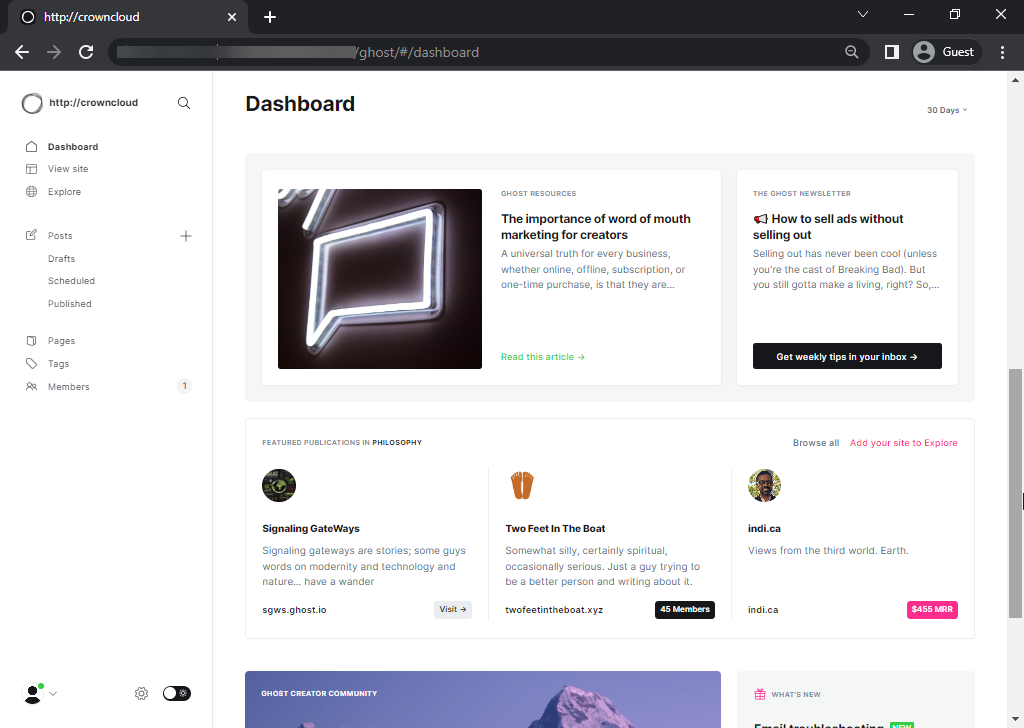Toggle dark mode switch in sidebar
Image resolution: width=1024 pixels, height=728 pixels.
(x=177, y=693)
